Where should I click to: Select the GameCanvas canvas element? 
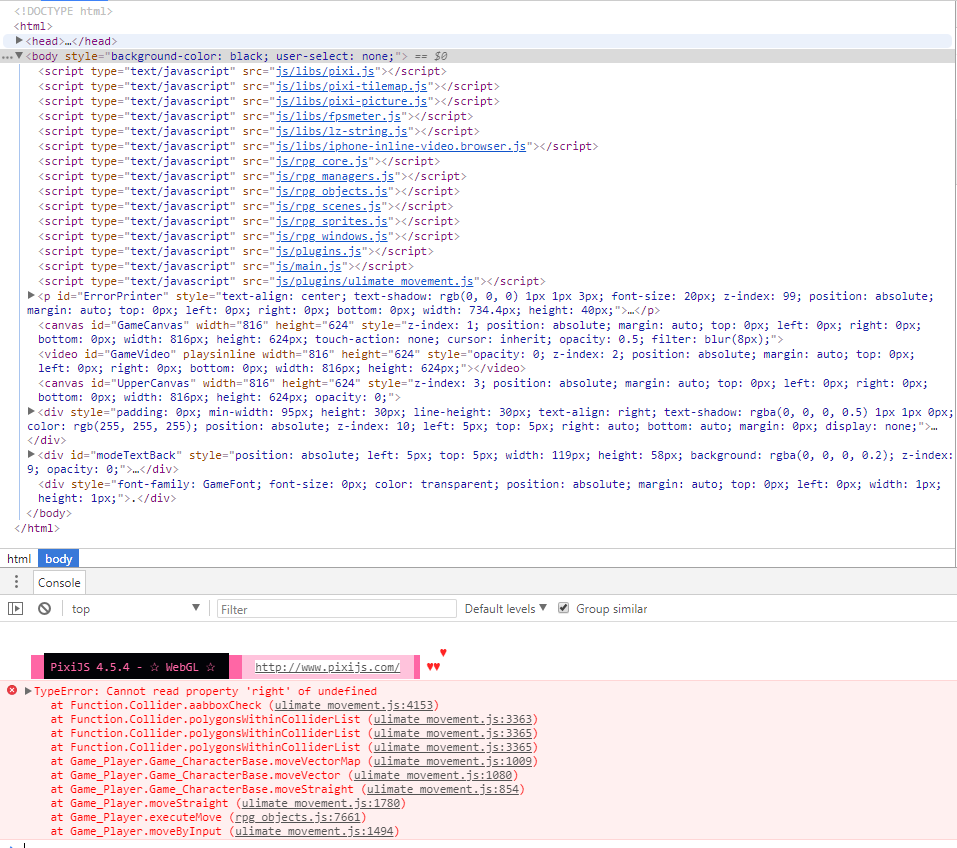480,332
